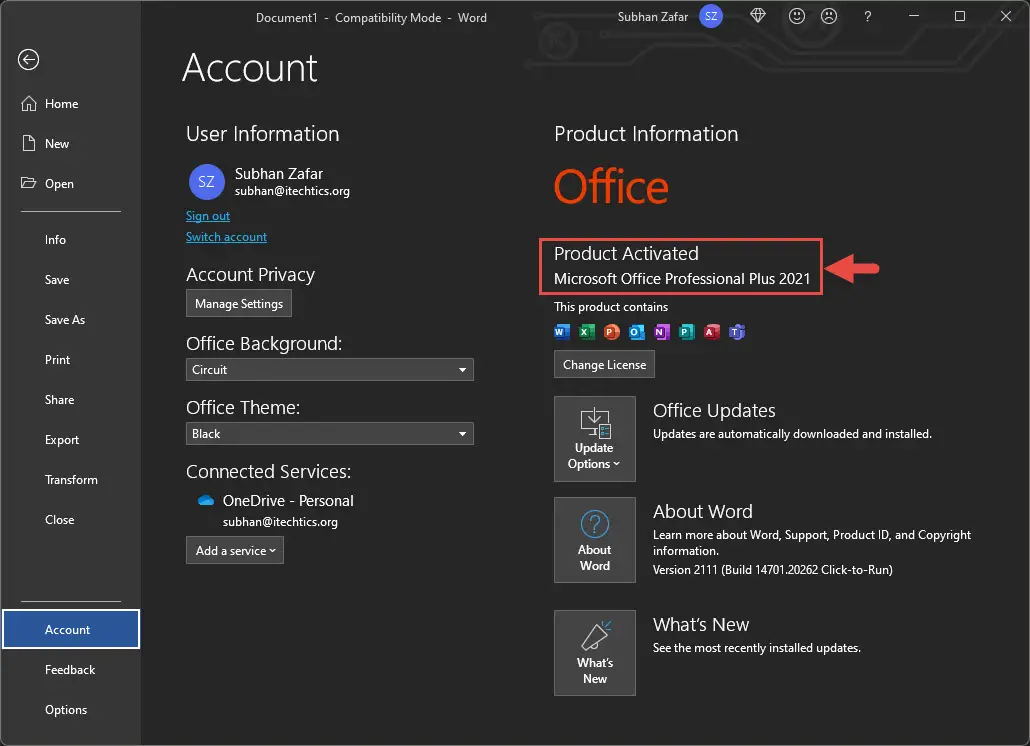This screenshot has height=746, width=1030.
Task: Open the Update Options dropdown button
Action: (594, 439)
